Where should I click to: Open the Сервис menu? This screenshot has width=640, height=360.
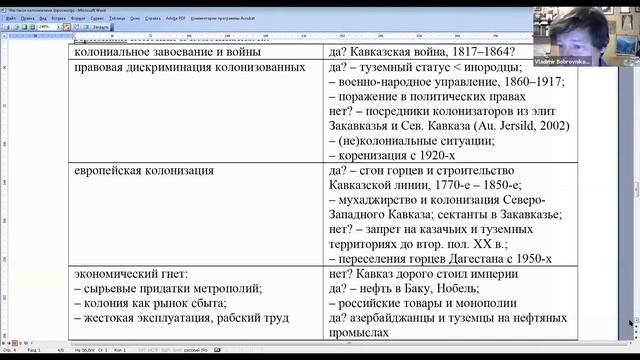[97, 18]
